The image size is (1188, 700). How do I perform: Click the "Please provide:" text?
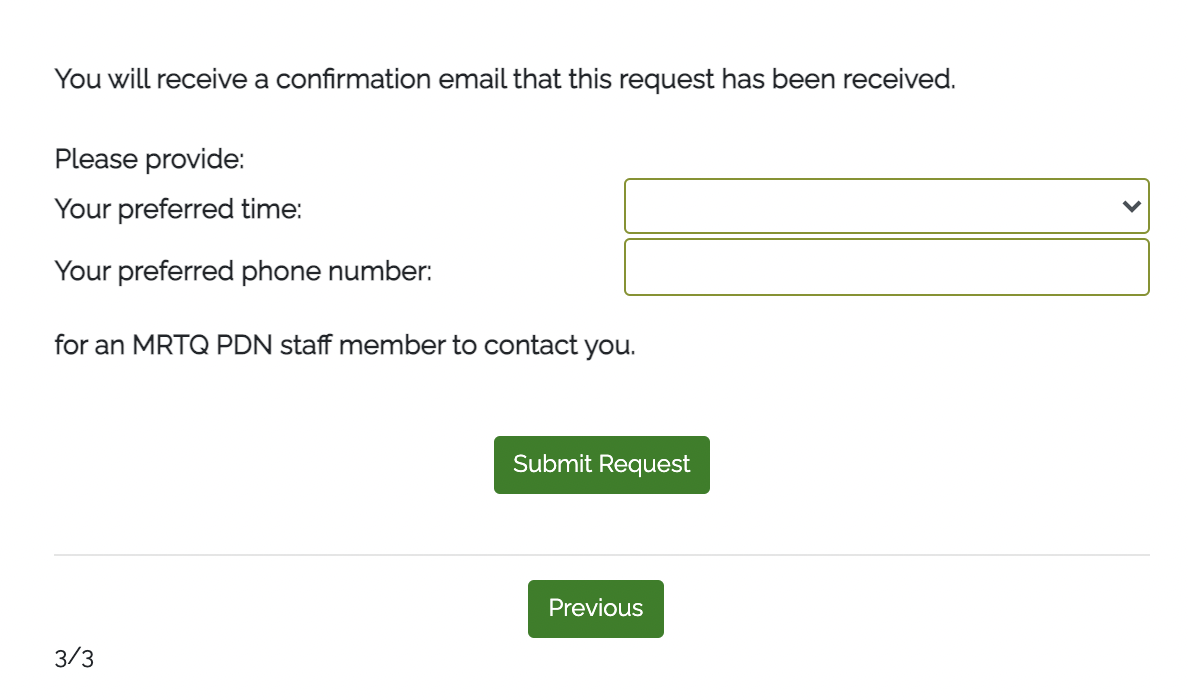click(x=149, y=159)
